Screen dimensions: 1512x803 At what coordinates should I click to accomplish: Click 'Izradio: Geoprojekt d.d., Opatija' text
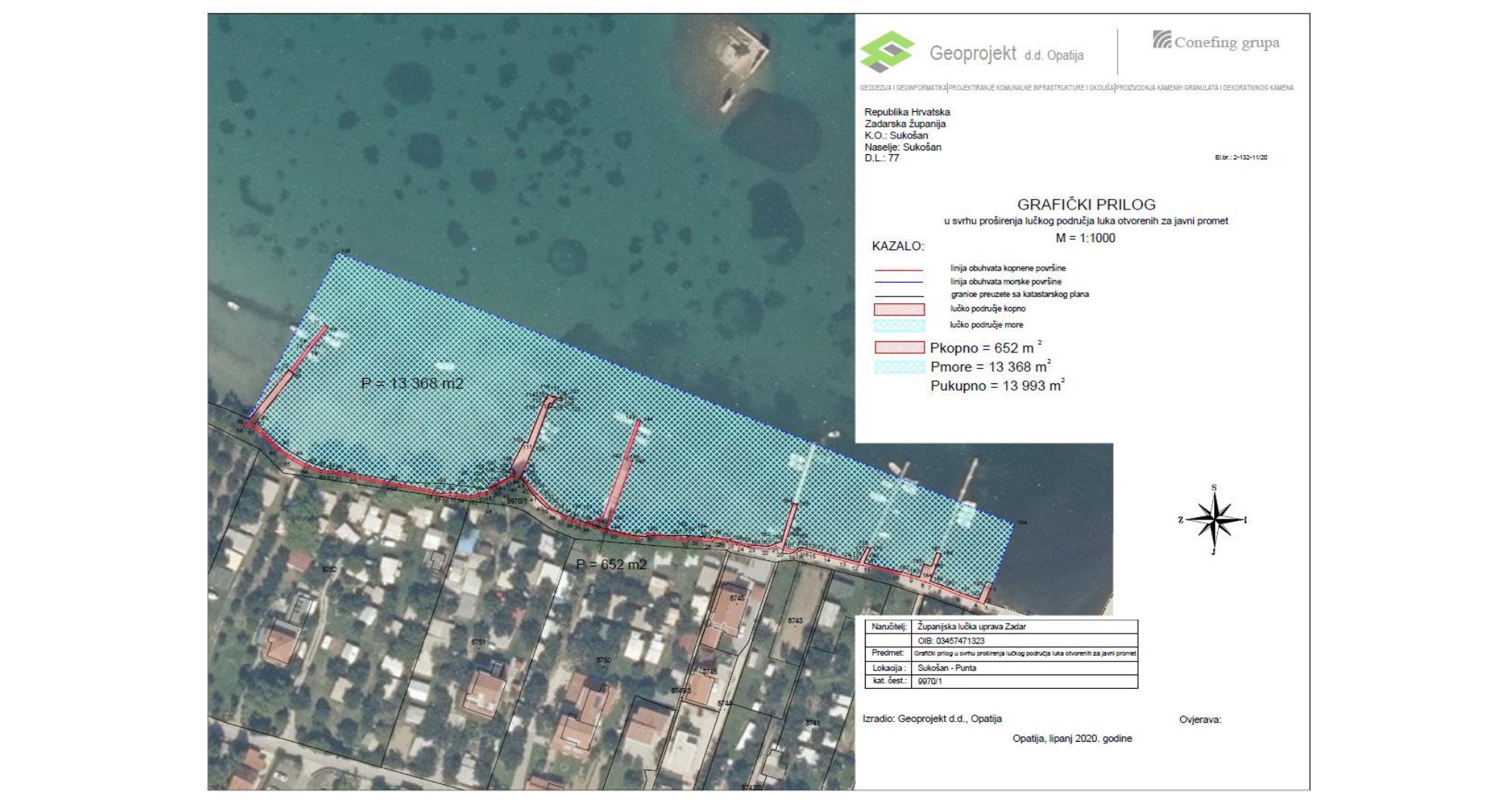tap(932, 719)
